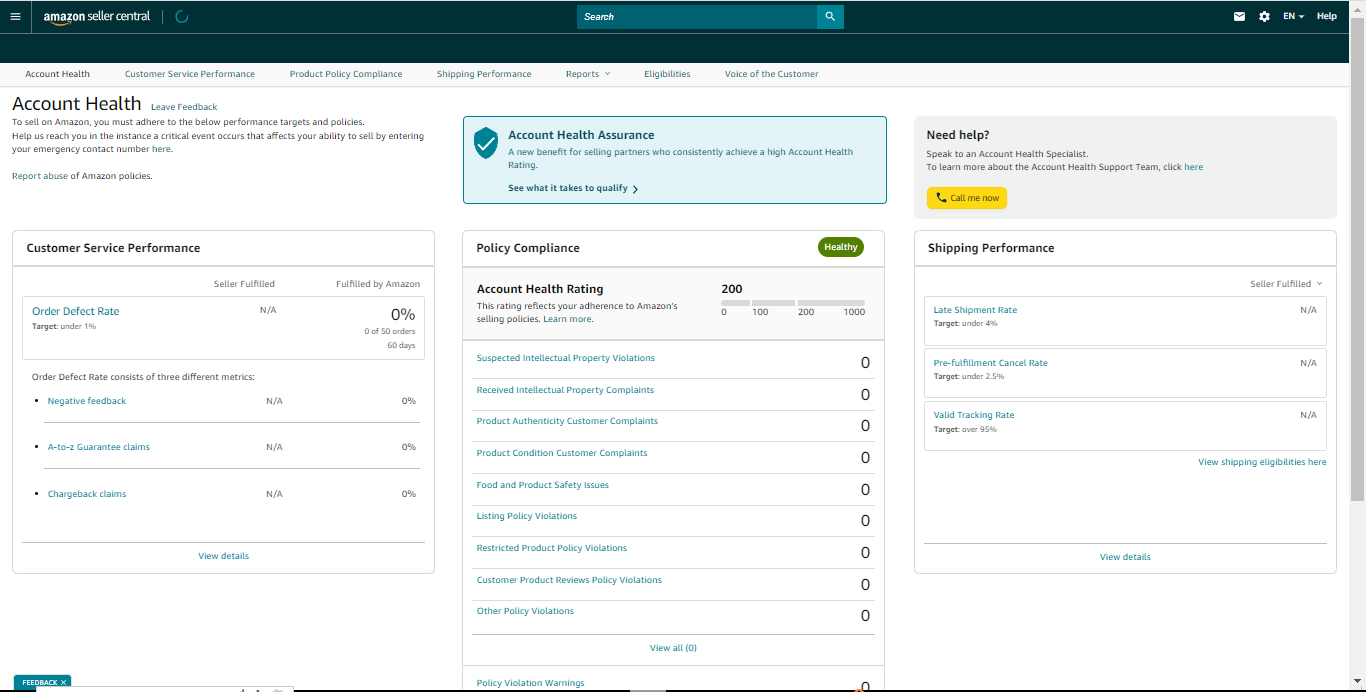Click the Healthy status badge
The width and height of the screenshot is (1366, 692).
coord(840,247)
